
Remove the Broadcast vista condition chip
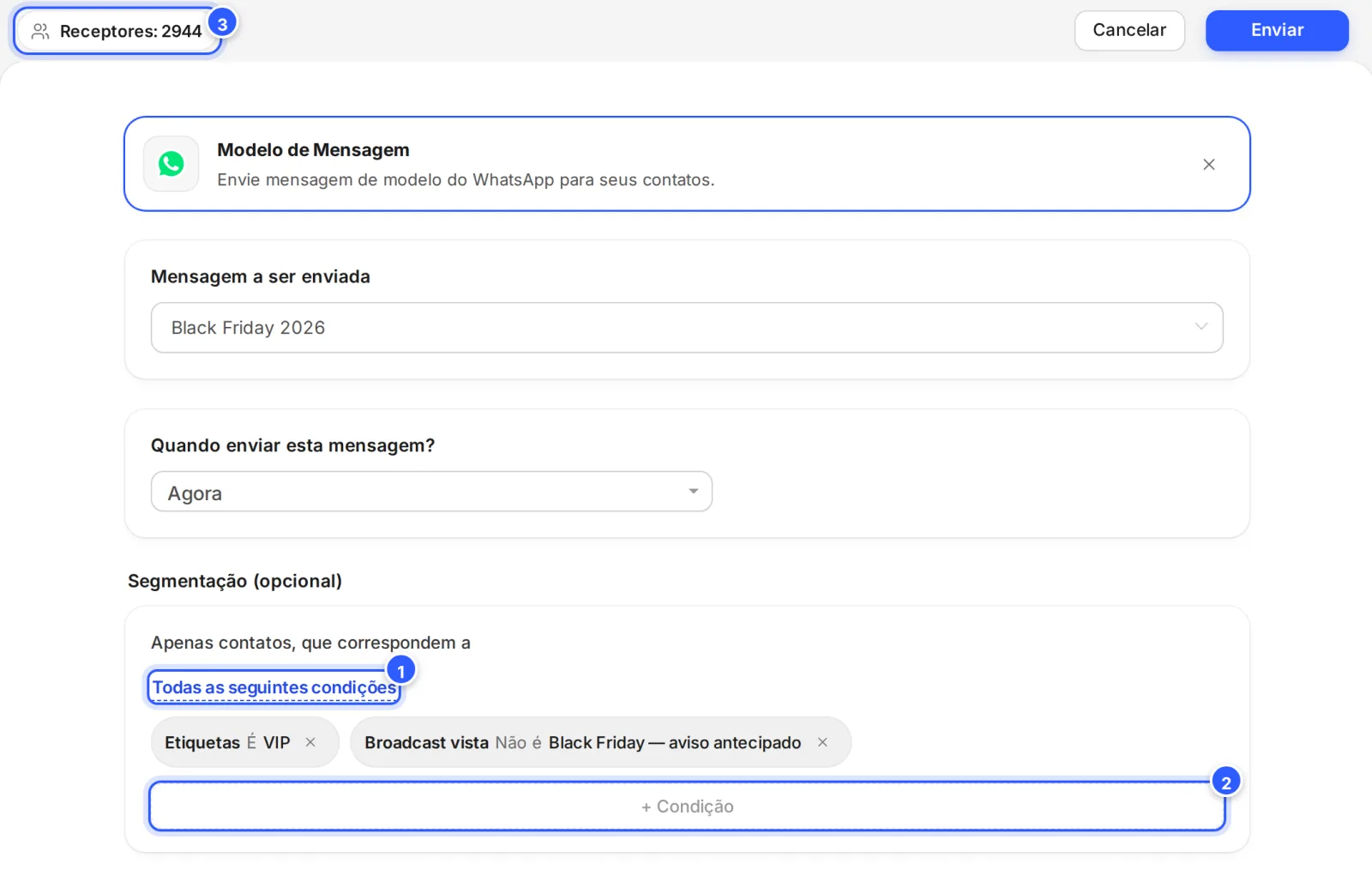click(822, 742)
